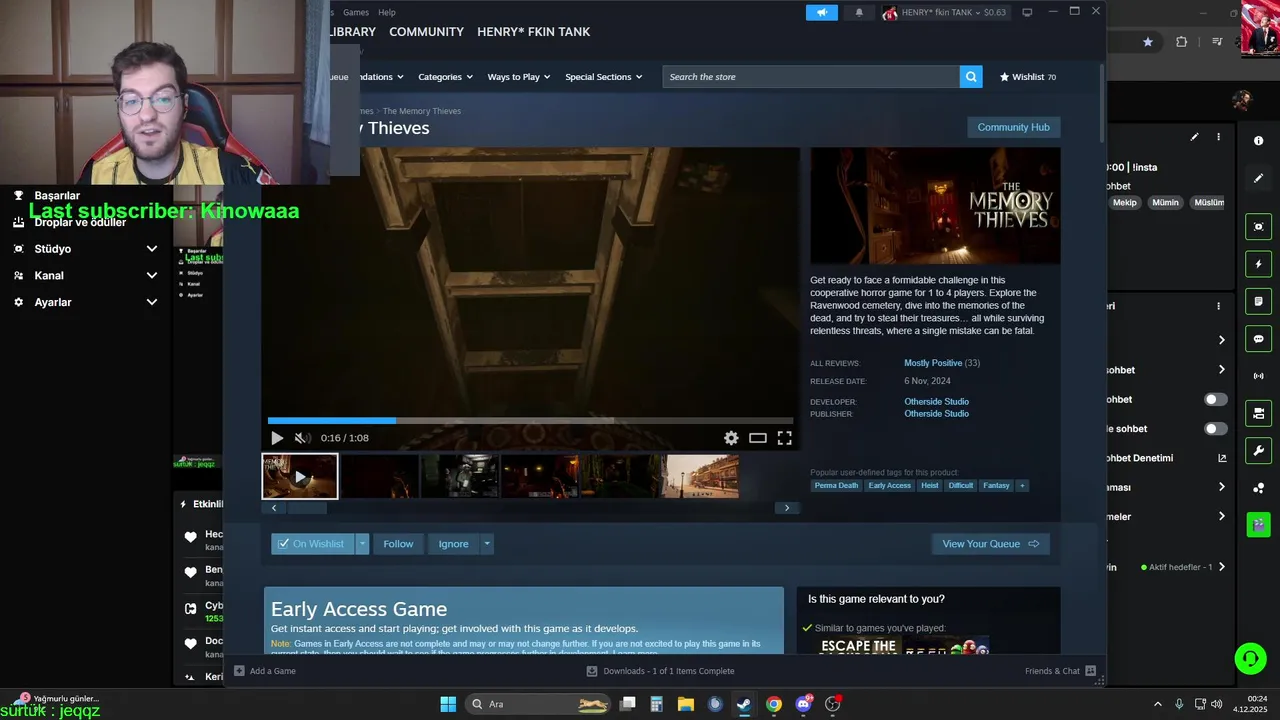Open the Special Sections dropdown
This screenshot has height=720, width=1280.
pyautogui.click(x=603, y=77)
